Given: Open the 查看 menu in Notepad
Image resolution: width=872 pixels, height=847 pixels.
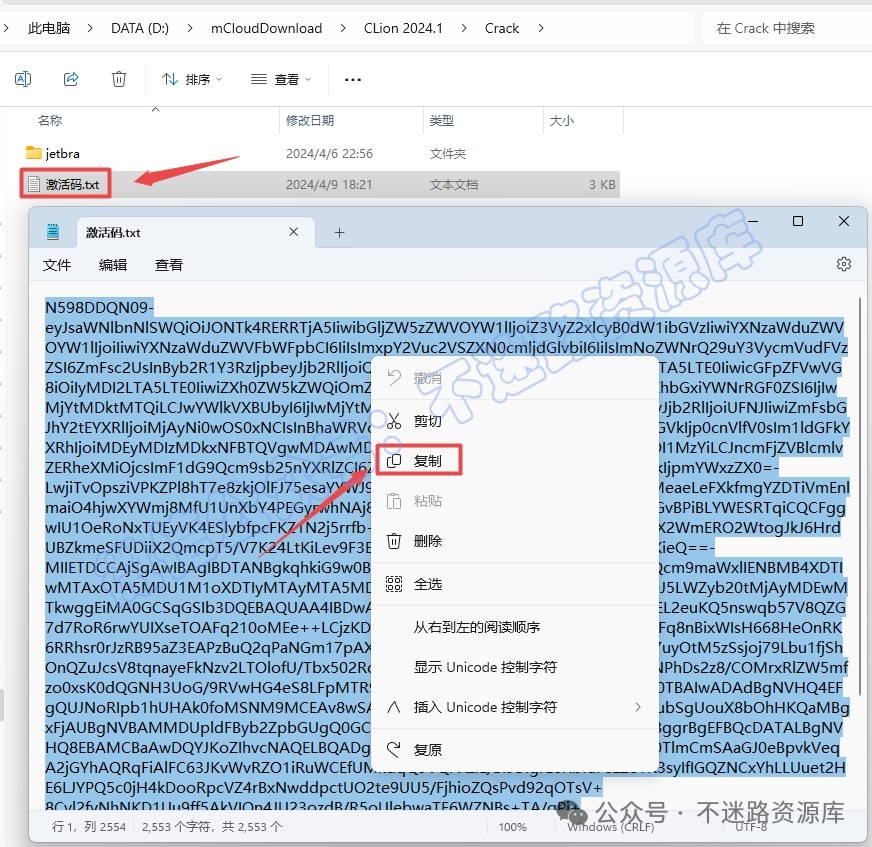Looking at the screenshot, I should click(x=169, y=265).
